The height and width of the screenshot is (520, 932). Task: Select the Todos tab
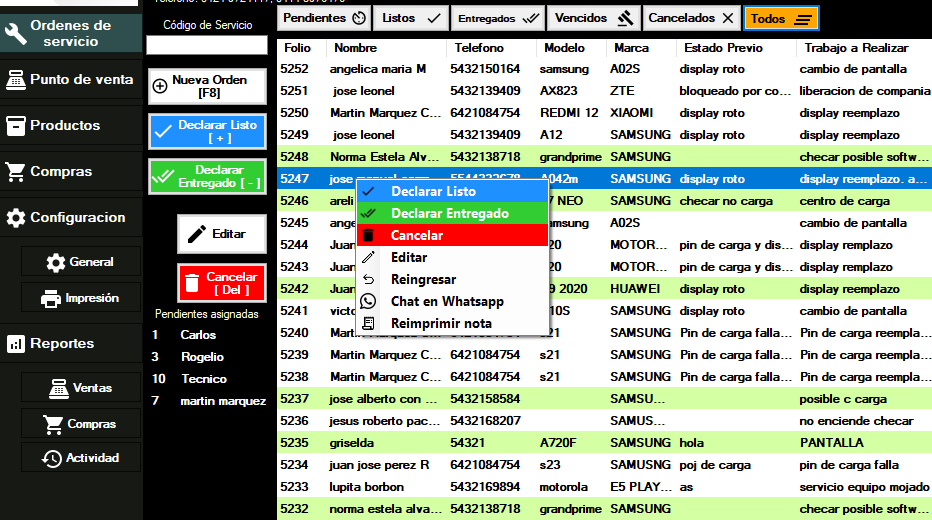click(781, 18)
